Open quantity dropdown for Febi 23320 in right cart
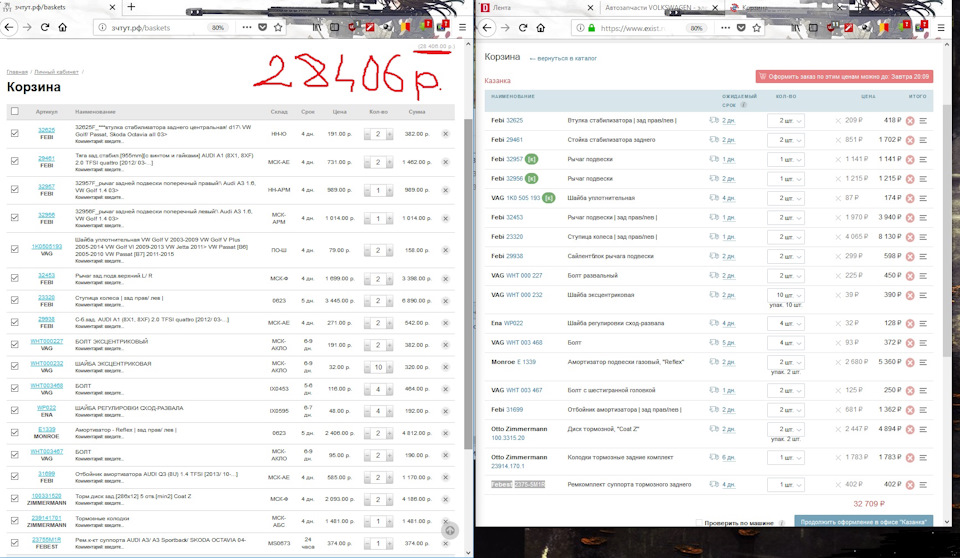This screenshot has height=558, width=960. (786, 237)
